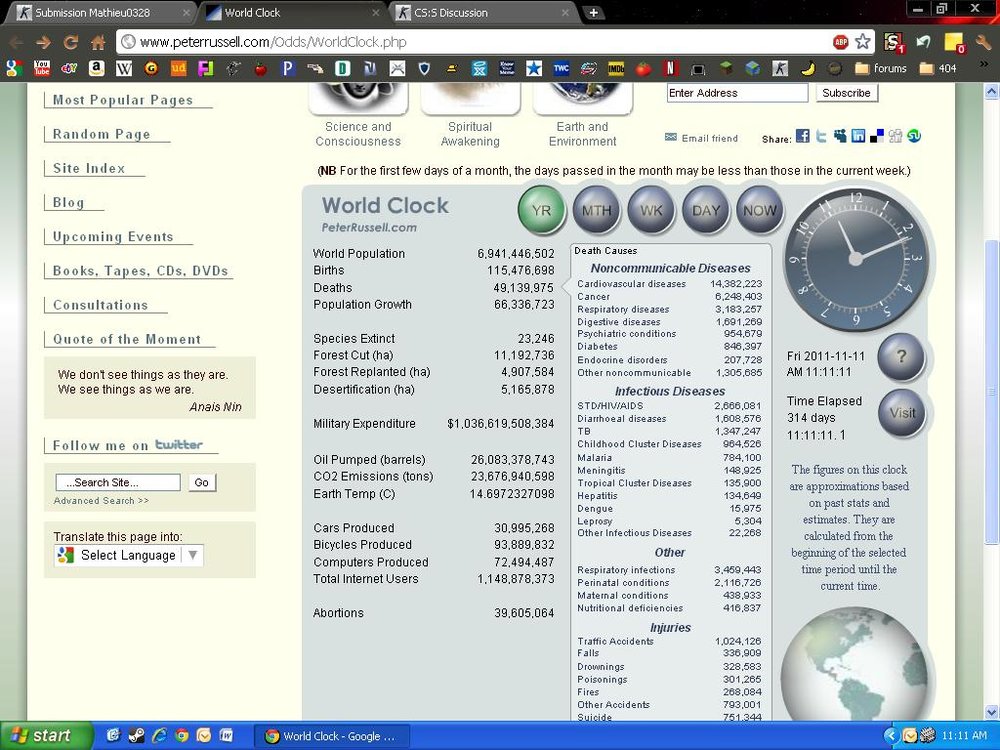Open the Wikipedia bookmark

pyautogui.click(x=124, y=68)
